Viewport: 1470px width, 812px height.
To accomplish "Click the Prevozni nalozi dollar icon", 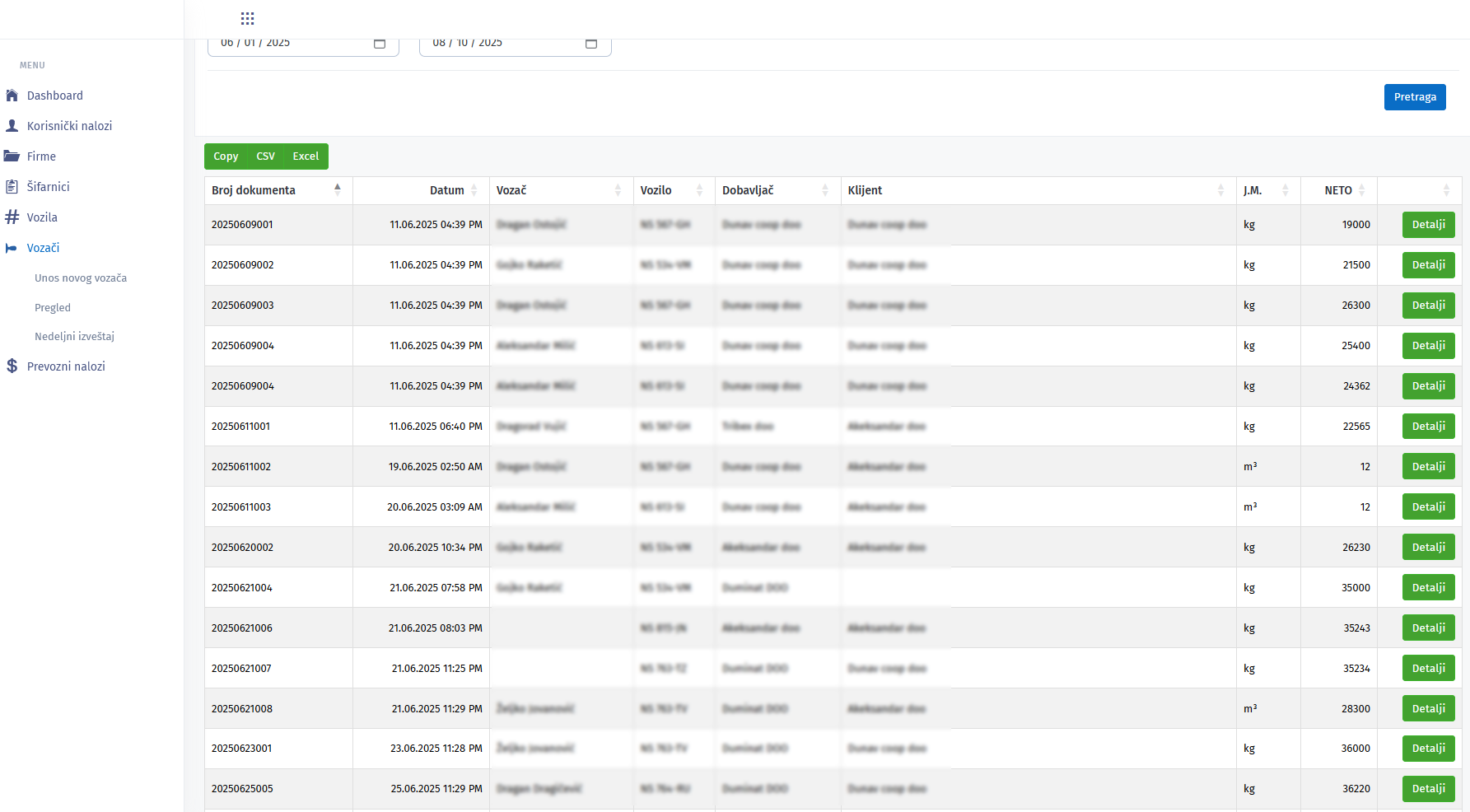I will pyautogui.click(x=12, y=366).
